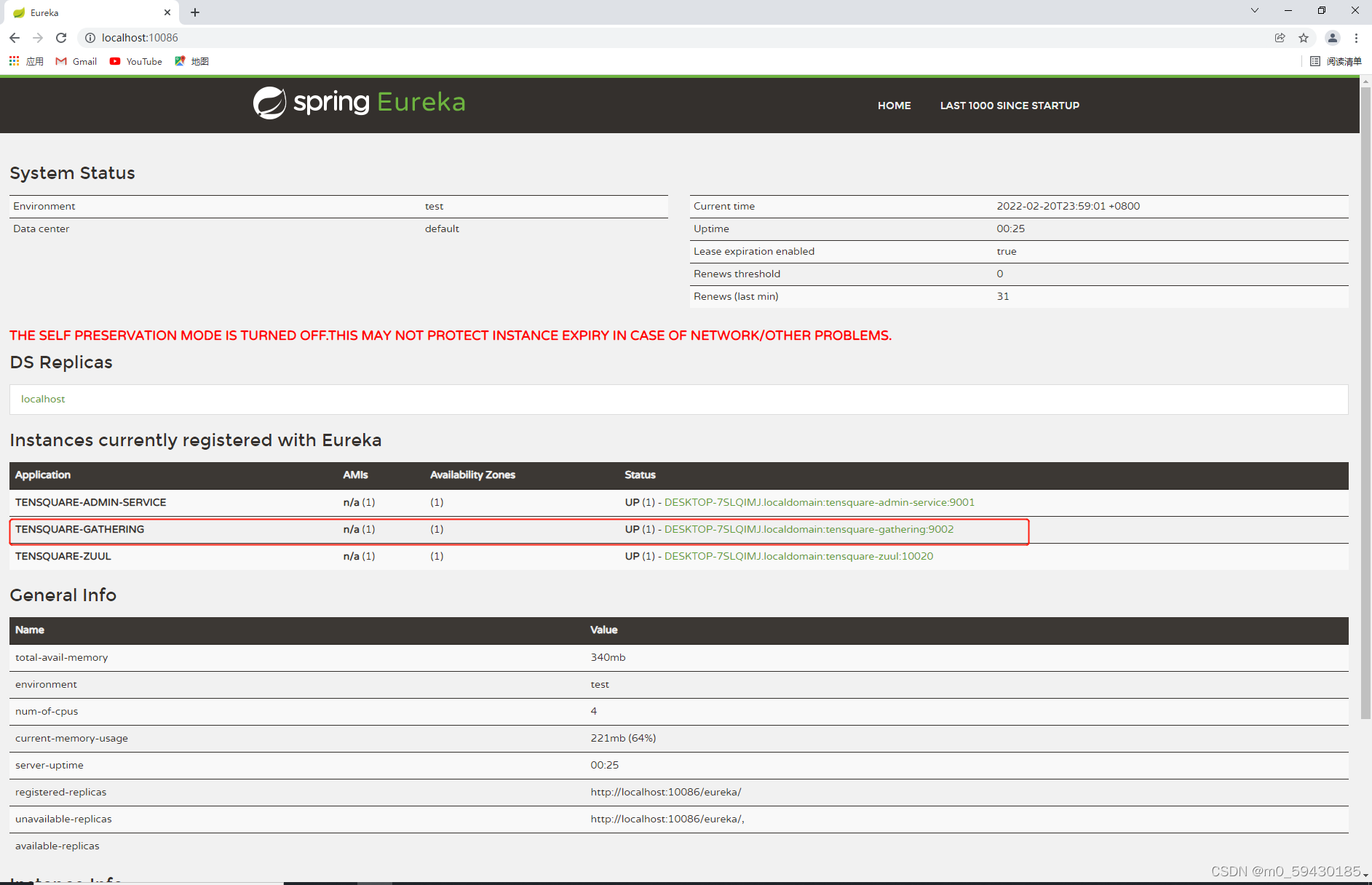Screen dimensions: 1372x885
Task: Click total-avail-memory value 340mb
Action: point(608,657)
